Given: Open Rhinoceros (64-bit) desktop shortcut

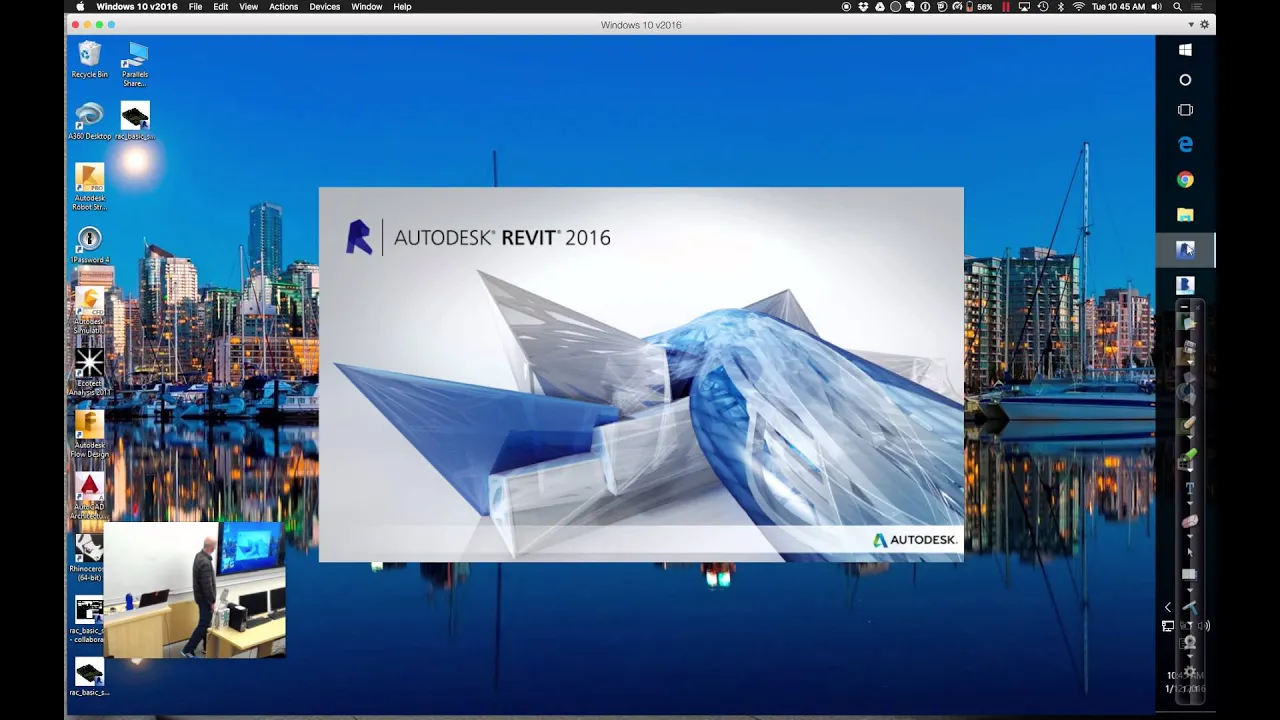Looking at the screenshot, I should tap(89, 558).
